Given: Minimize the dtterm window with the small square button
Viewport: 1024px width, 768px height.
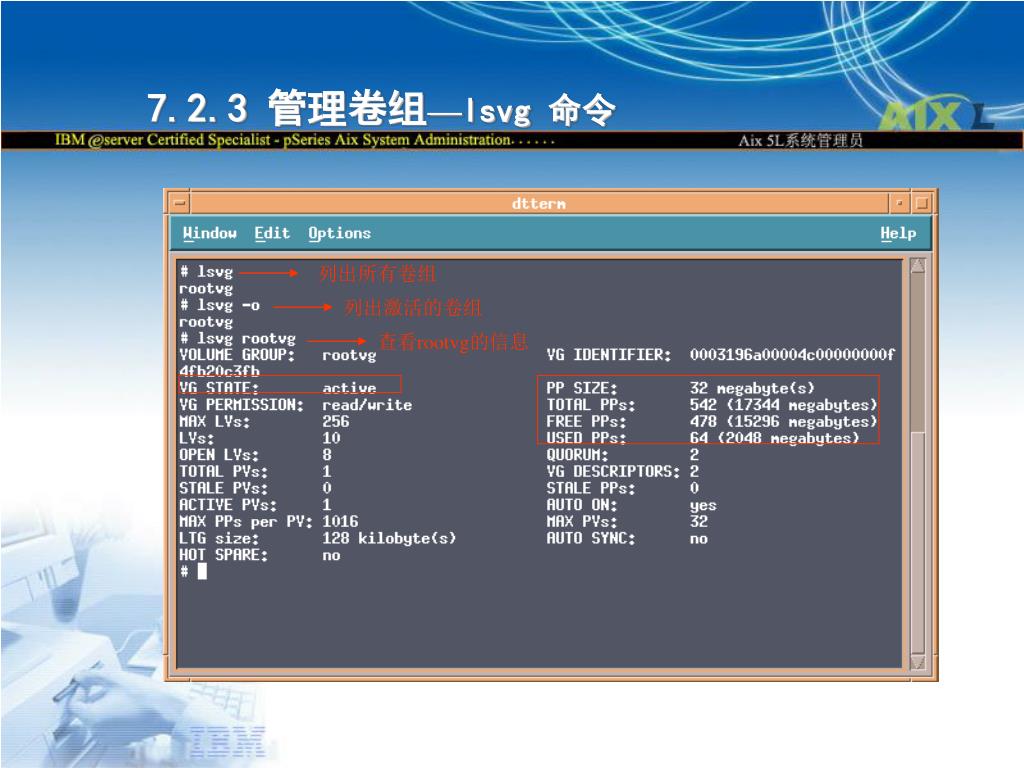Looking at the screenshot, I should [x=900, y=203].
